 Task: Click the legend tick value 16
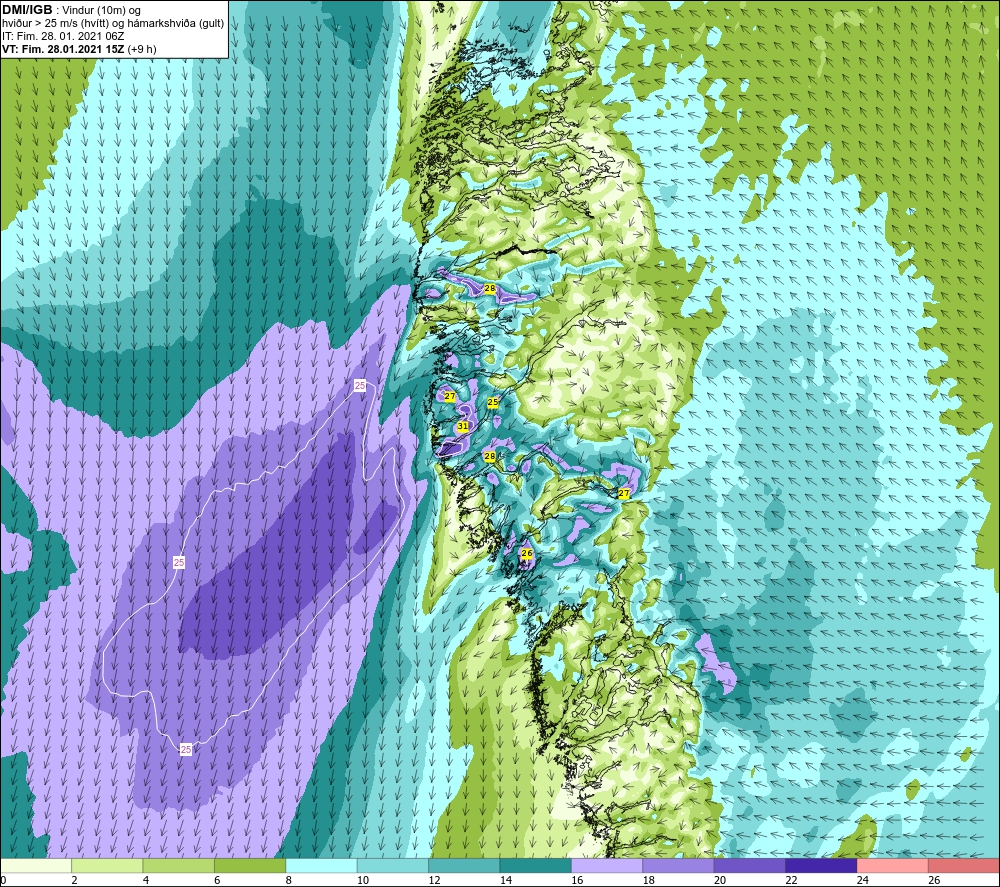click(x=577, y=880)
